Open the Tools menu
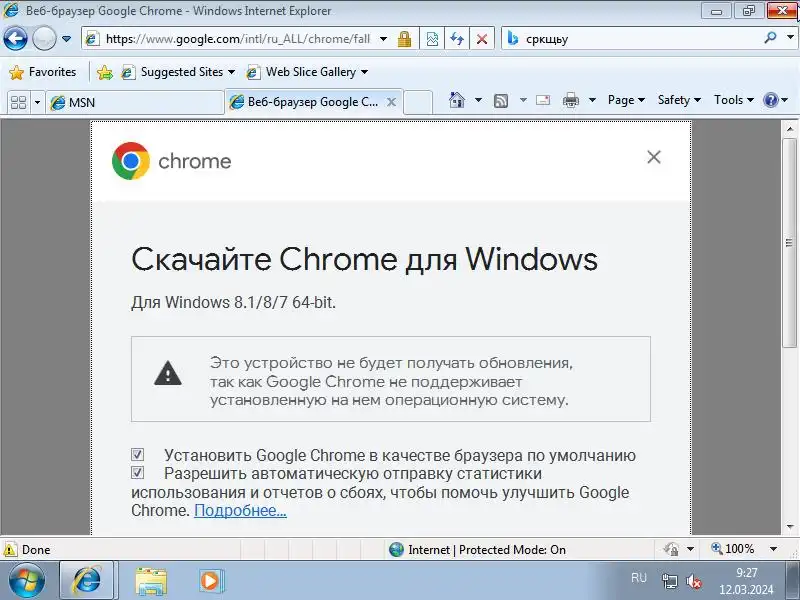The width and height of the screenshot is (800, 600). coord(734,100)
